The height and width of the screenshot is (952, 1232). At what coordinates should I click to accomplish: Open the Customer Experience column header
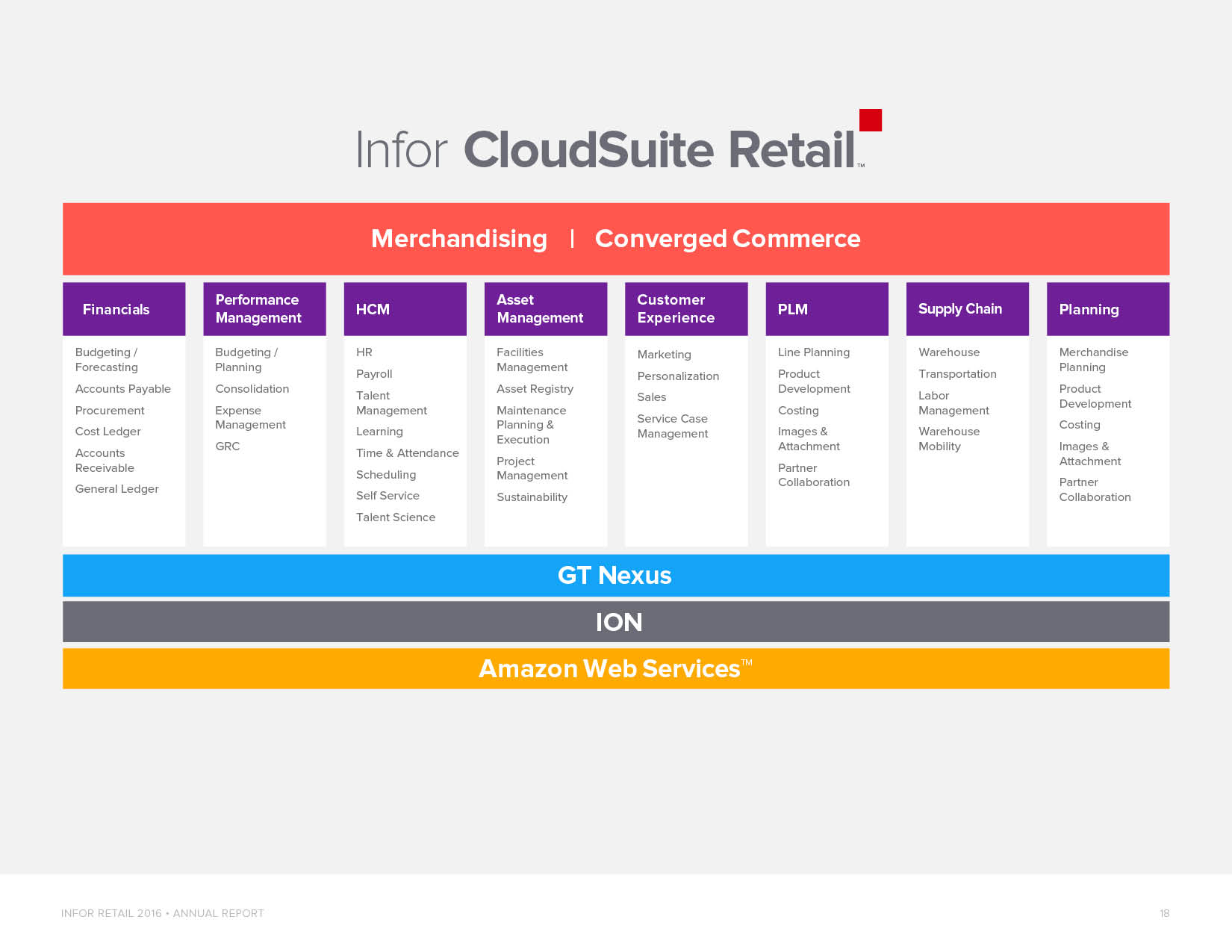(x=686, y=309)
